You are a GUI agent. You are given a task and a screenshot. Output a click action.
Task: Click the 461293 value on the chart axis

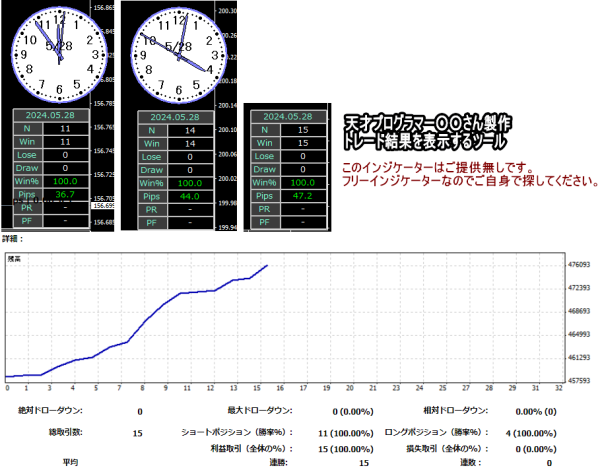pyautogui.click(x=579, y=357)
